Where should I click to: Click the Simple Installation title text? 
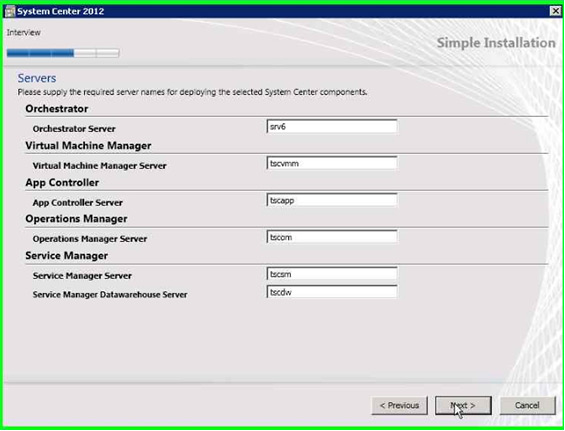pos(496,43)
